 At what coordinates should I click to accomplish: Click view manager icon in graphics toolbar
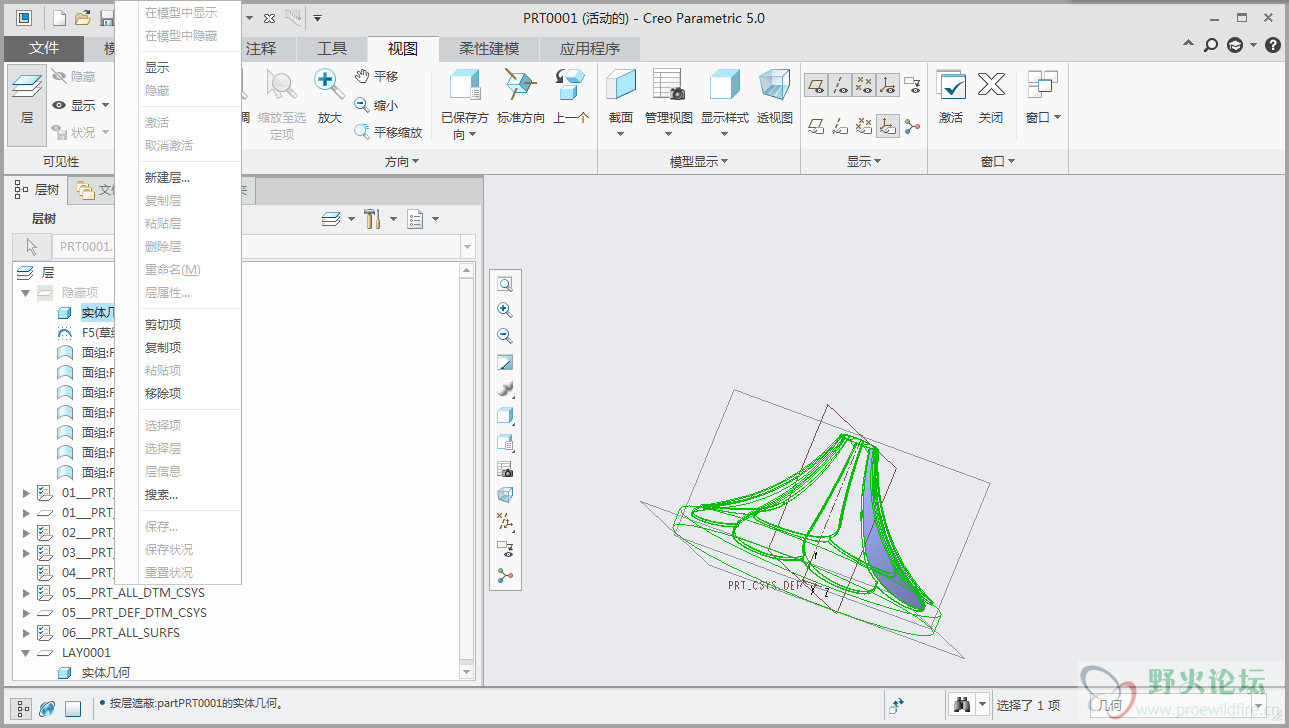point(505,469)
